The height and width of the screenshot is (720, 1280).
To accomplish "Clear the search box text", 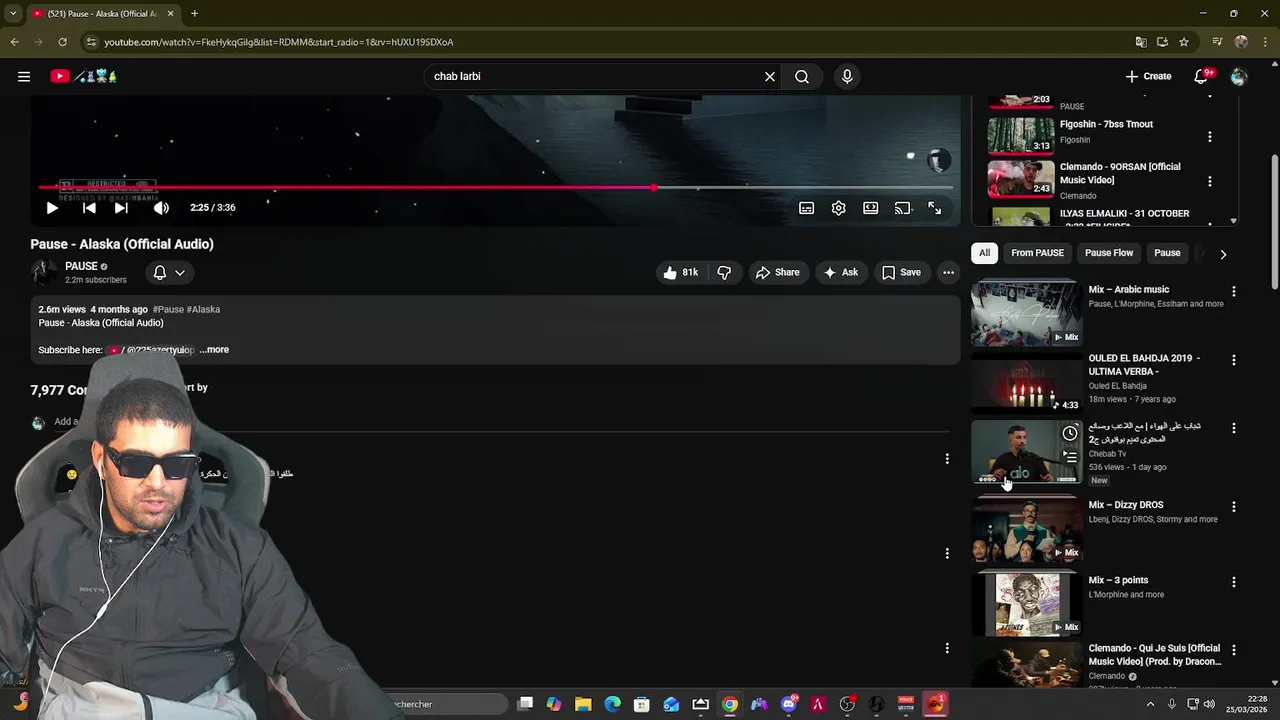I will (x=770, y=76).
